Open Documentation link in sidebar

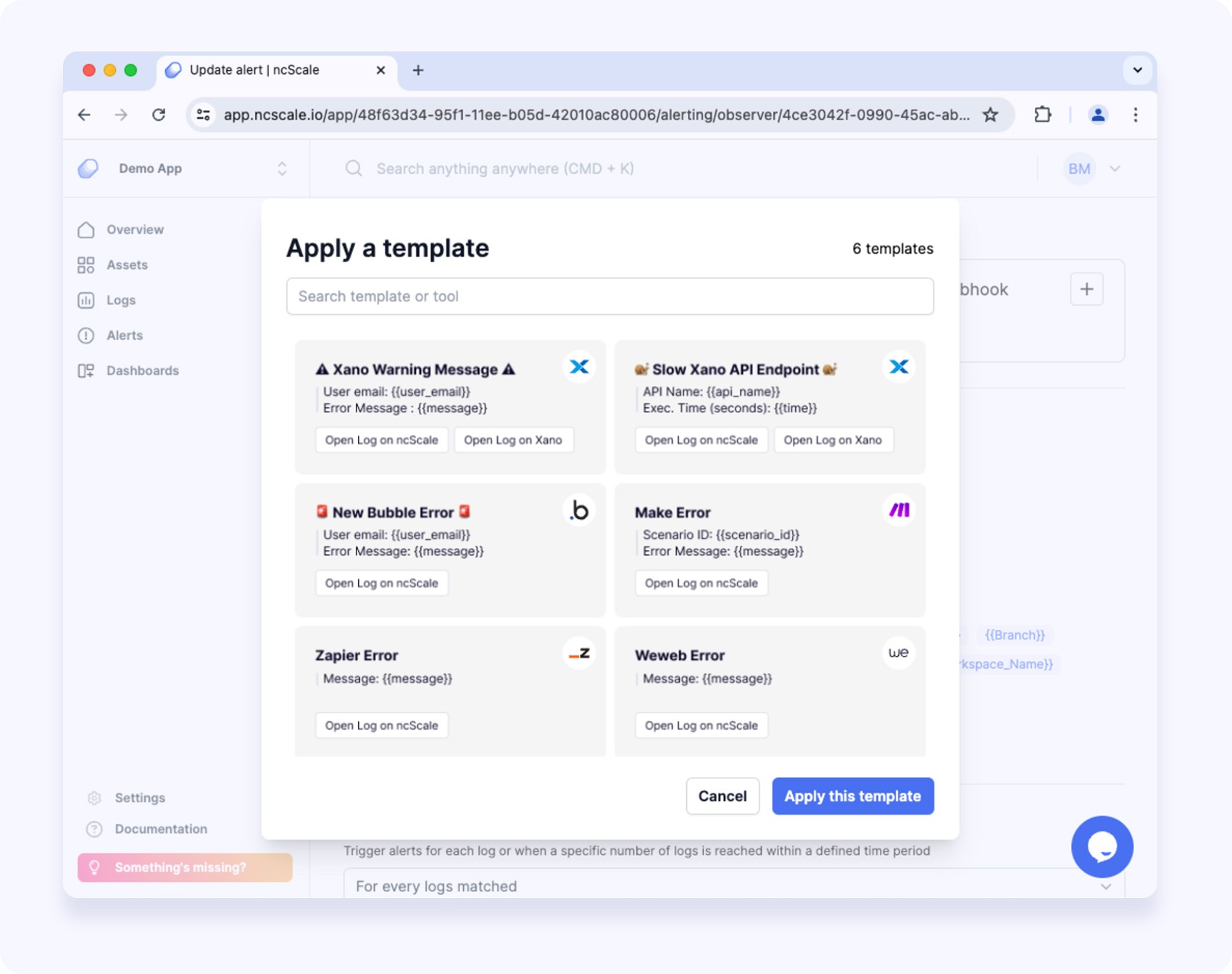point(161,829)
